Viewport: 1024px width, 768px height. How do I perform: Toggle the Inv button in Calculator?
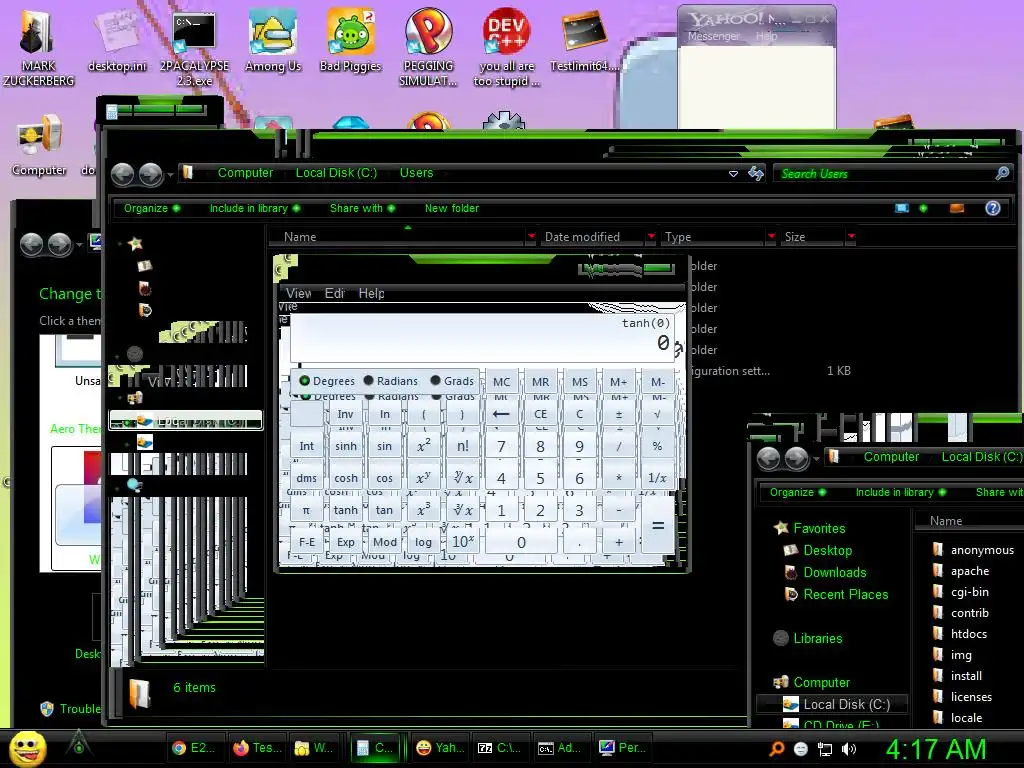tap(345, 414)
